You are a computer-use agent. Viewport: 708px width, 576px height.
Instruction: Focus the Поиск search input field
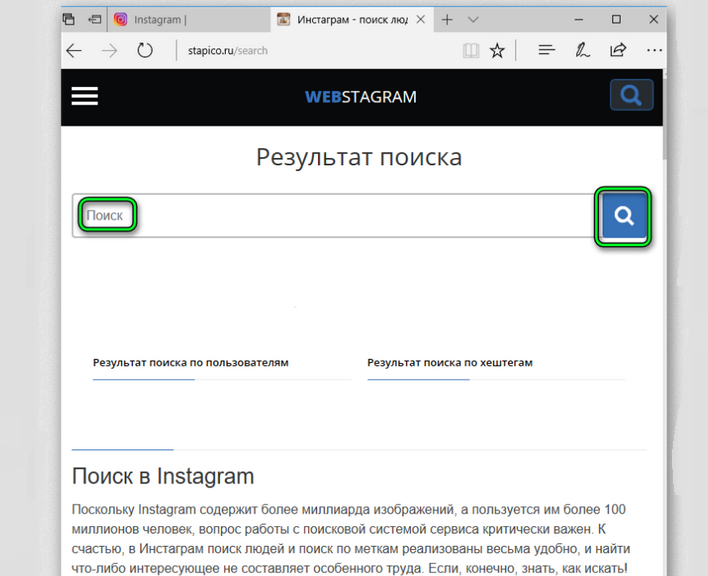333,215
